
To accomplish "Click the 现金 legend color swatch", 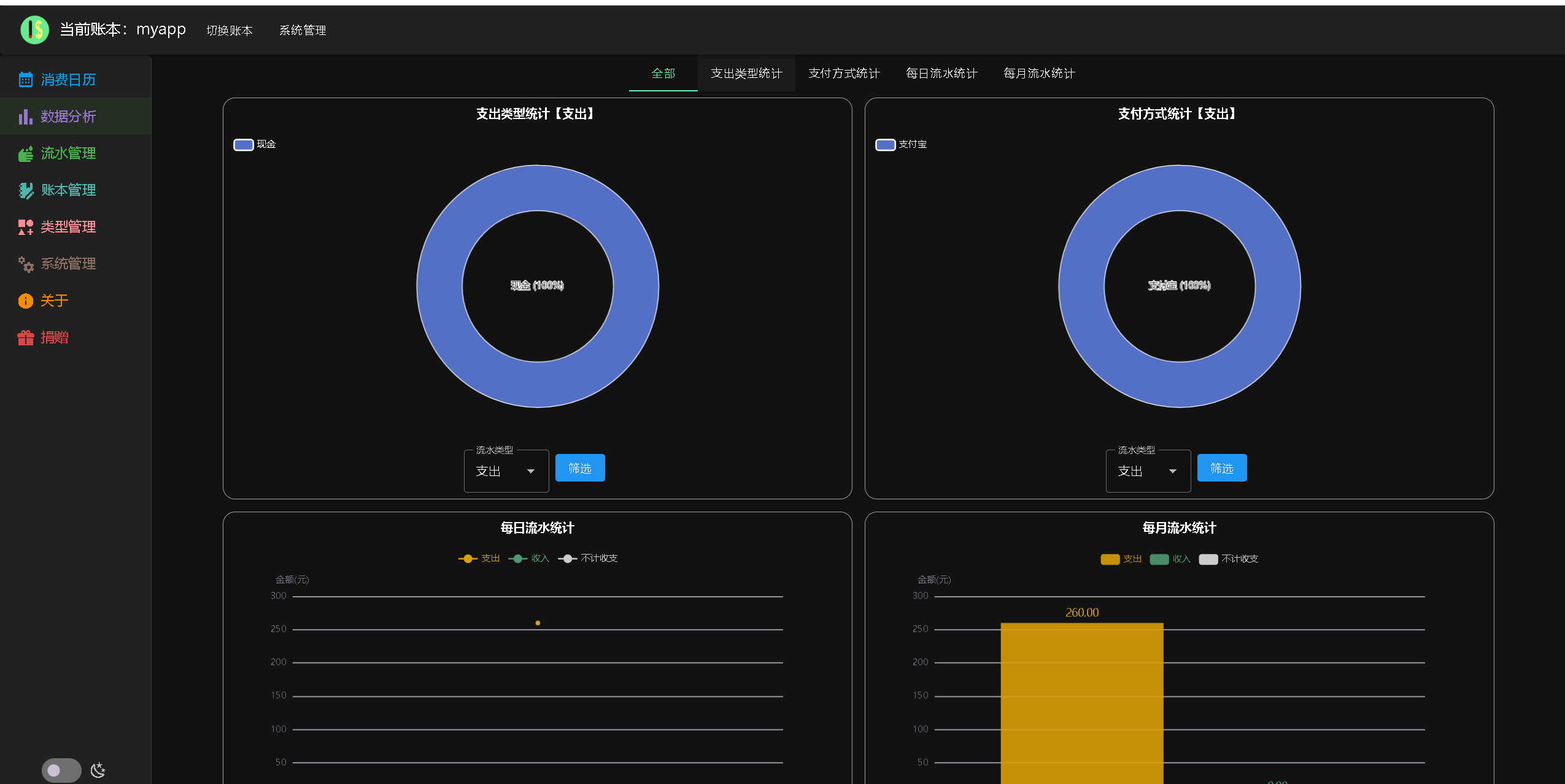I will [244, 145].
